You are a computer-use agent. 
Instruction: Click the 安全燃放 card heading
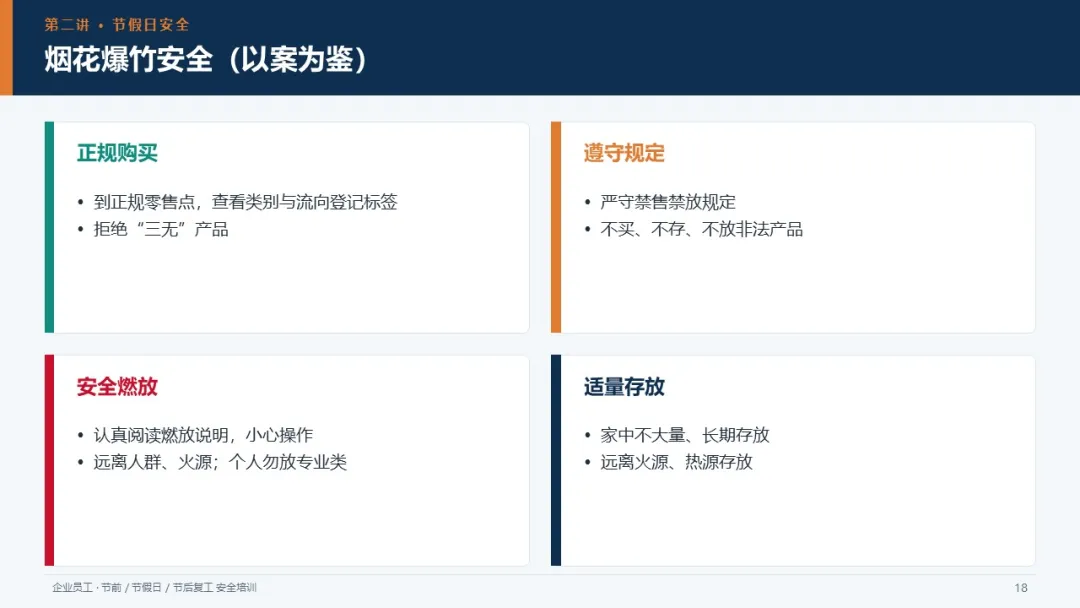tap(117, 386)
